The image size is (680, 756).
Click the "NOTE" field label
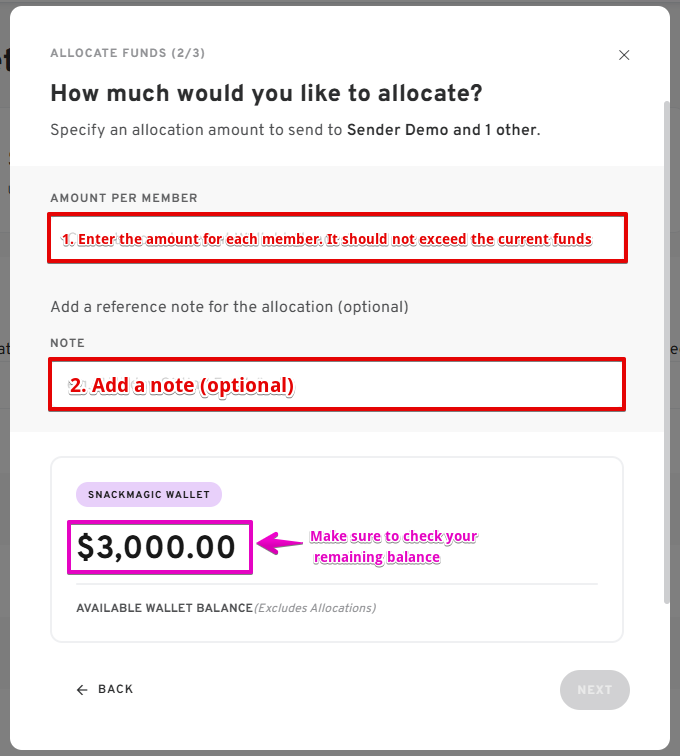(x=67, y=343)
